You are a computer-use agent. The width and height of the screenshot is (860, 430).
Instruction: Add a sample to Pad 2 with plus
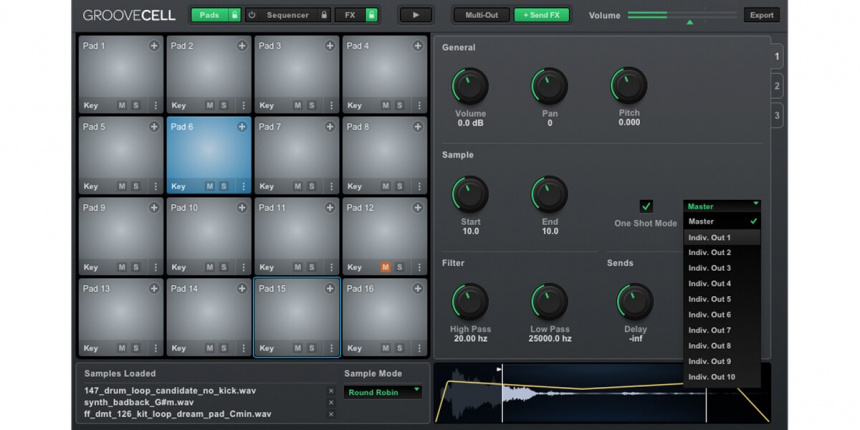tap(242, 46)
